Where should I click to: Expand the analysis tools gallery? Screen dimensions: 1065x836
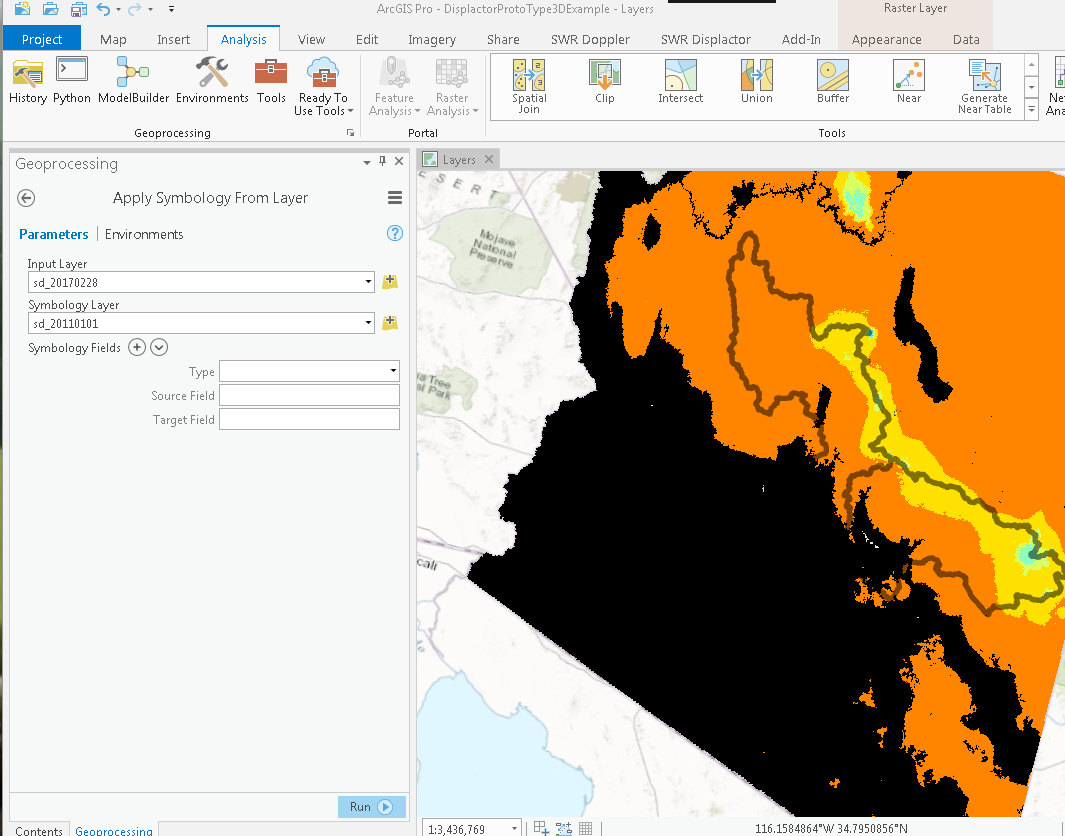1031,109
